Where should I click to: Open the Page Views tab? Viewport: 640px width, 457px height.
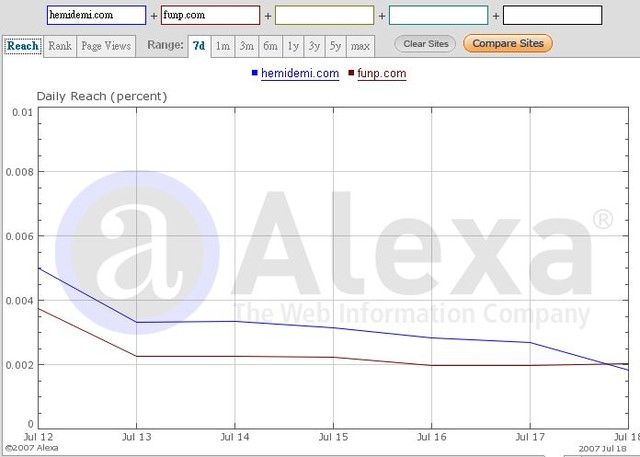pyautogui.click(x=106, y=46)
